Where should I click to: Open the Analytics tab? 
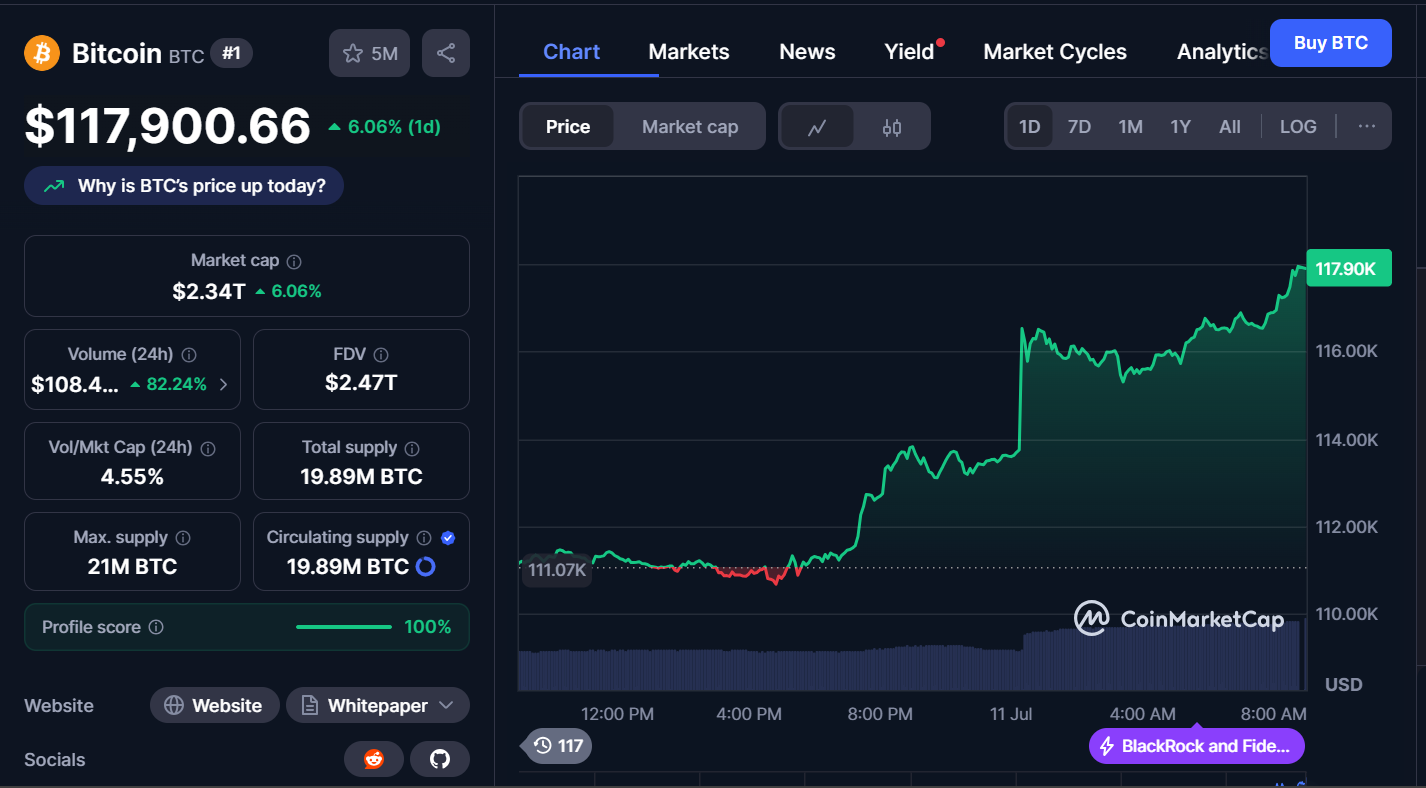point(1222,52)
